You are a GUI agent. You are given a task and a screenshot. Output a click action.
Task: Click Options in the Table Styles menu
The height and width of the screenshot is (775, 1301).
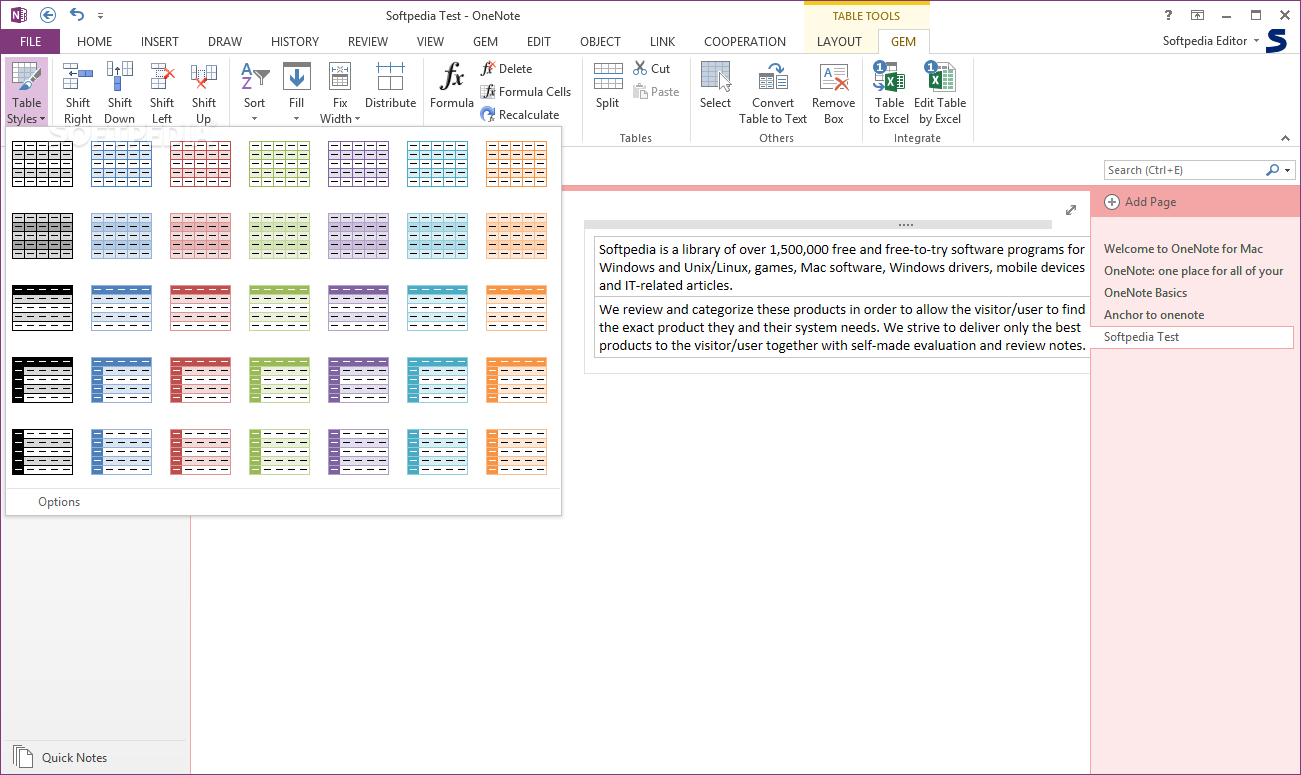[59, 502]
